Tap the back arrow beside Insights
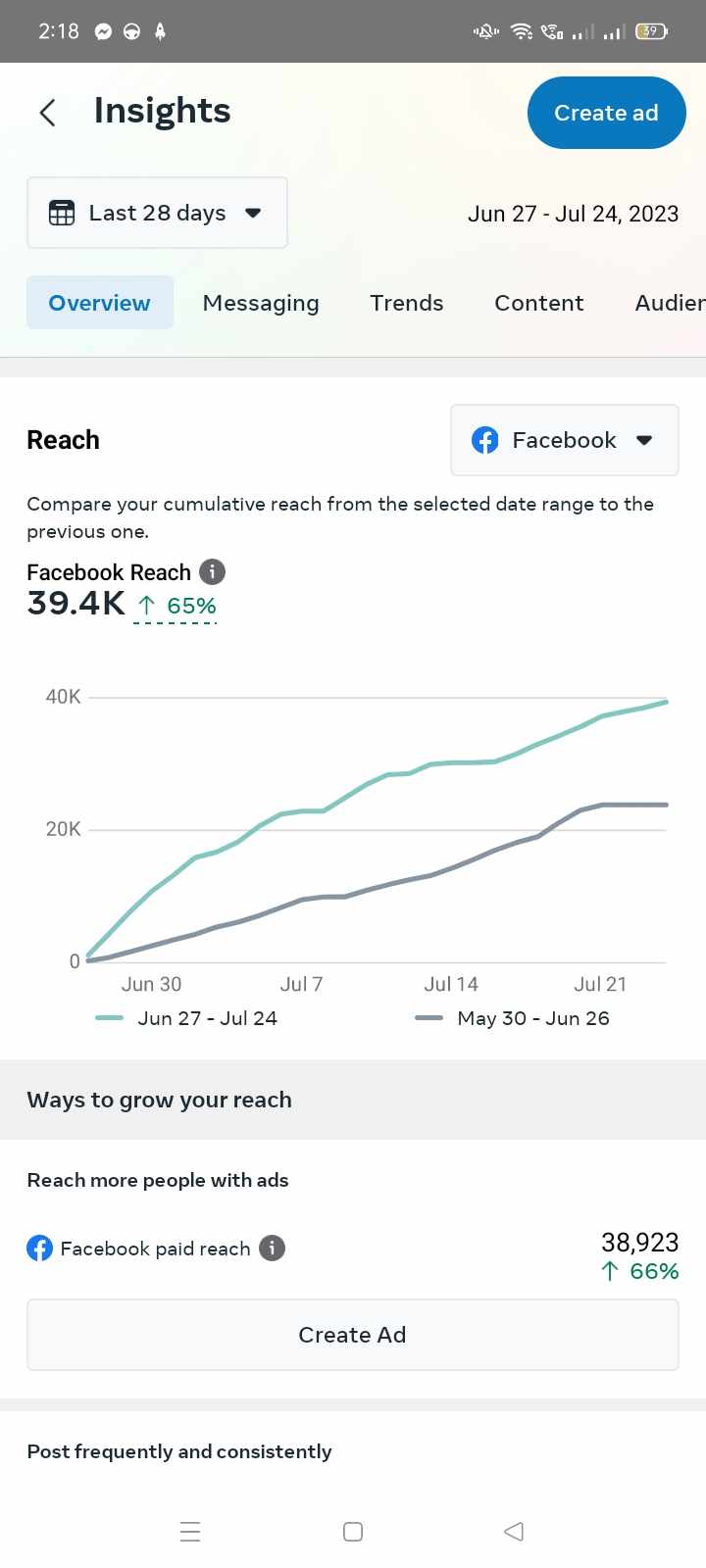Screen dimensions: 706x1568 (x=47, y=113)
